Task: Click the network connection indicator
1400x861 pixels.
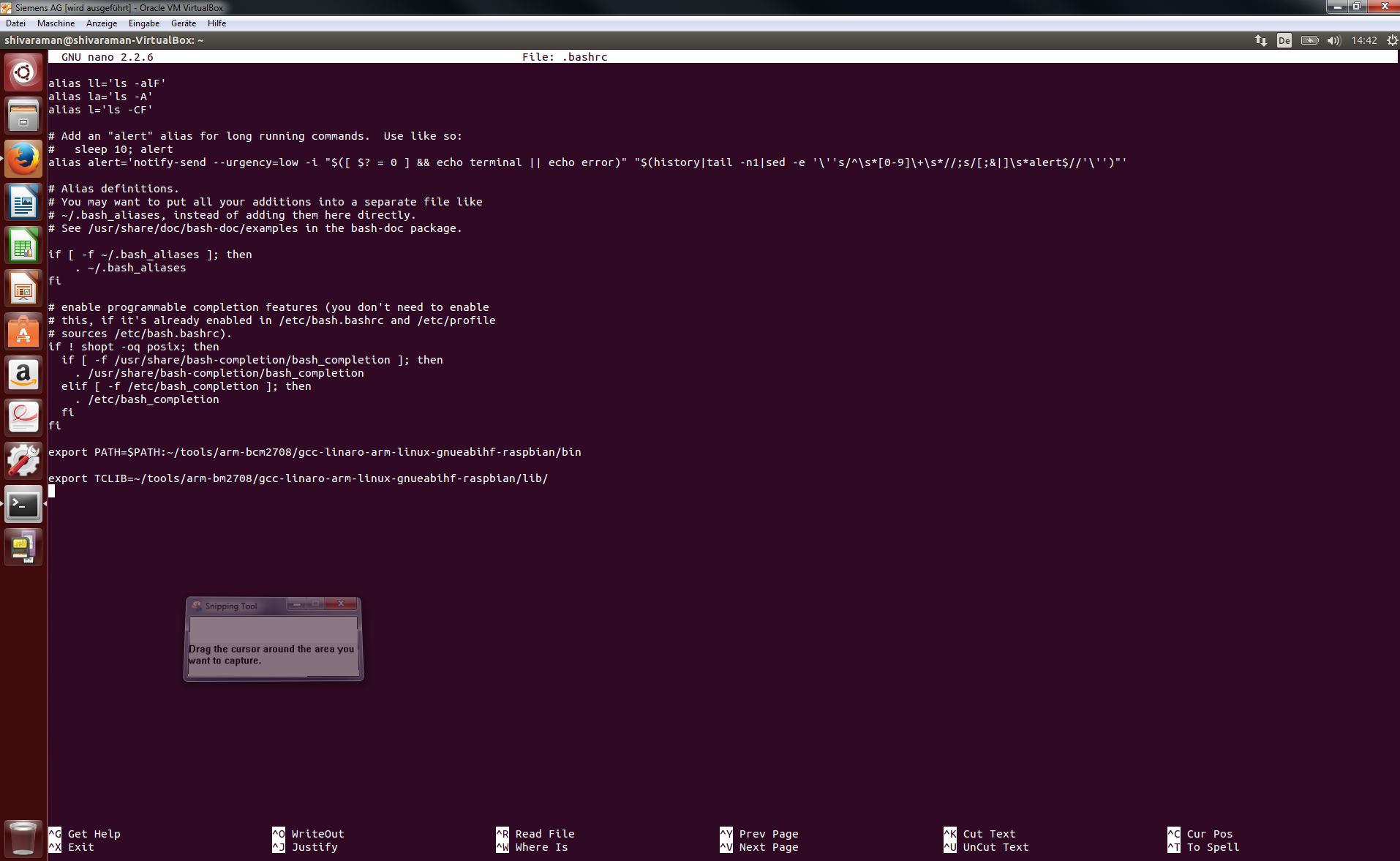Action: click(1261, 40)
